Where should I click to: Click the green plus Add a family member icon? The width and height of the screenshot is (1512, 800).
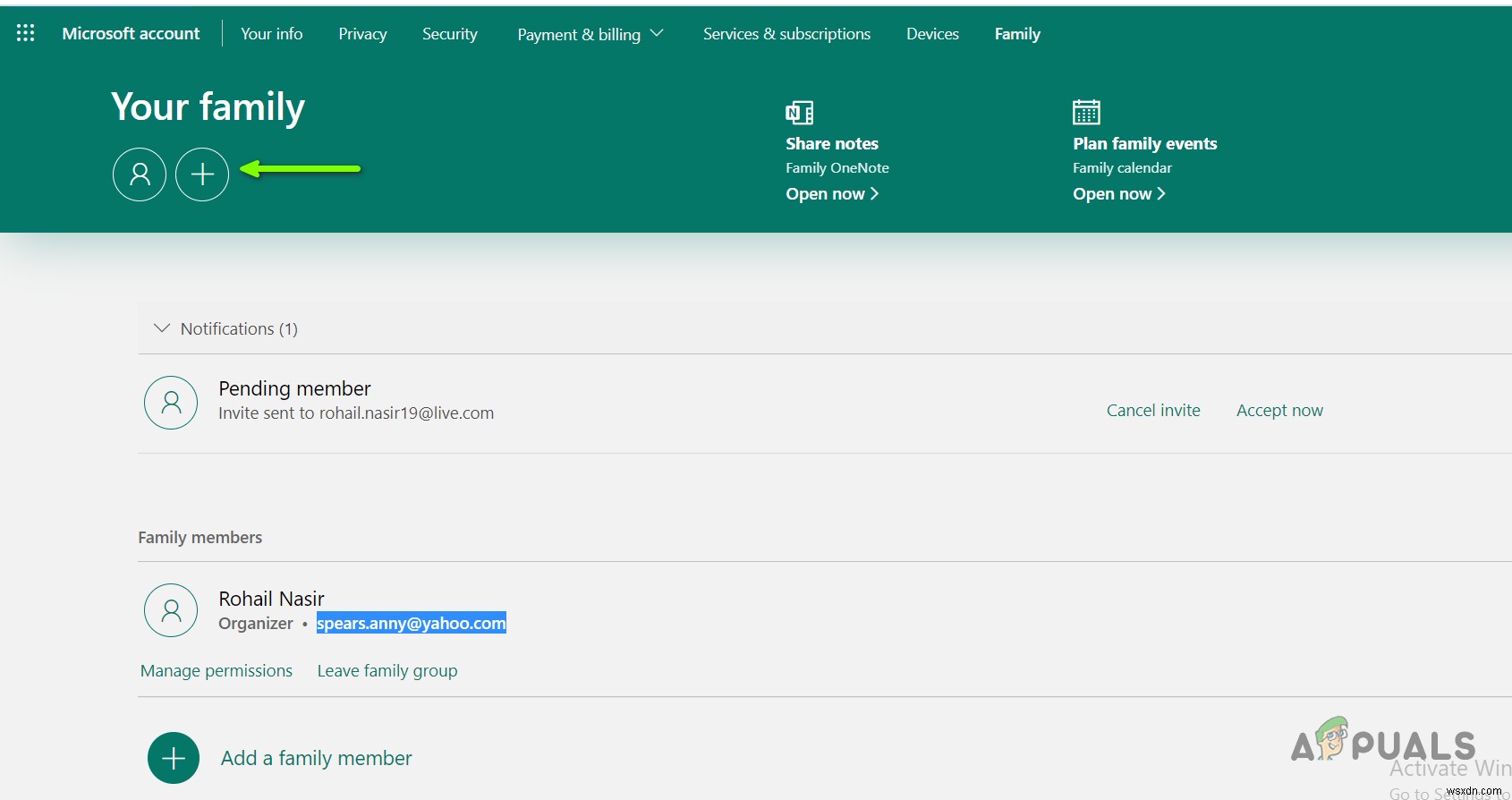[x=174, y=758]
